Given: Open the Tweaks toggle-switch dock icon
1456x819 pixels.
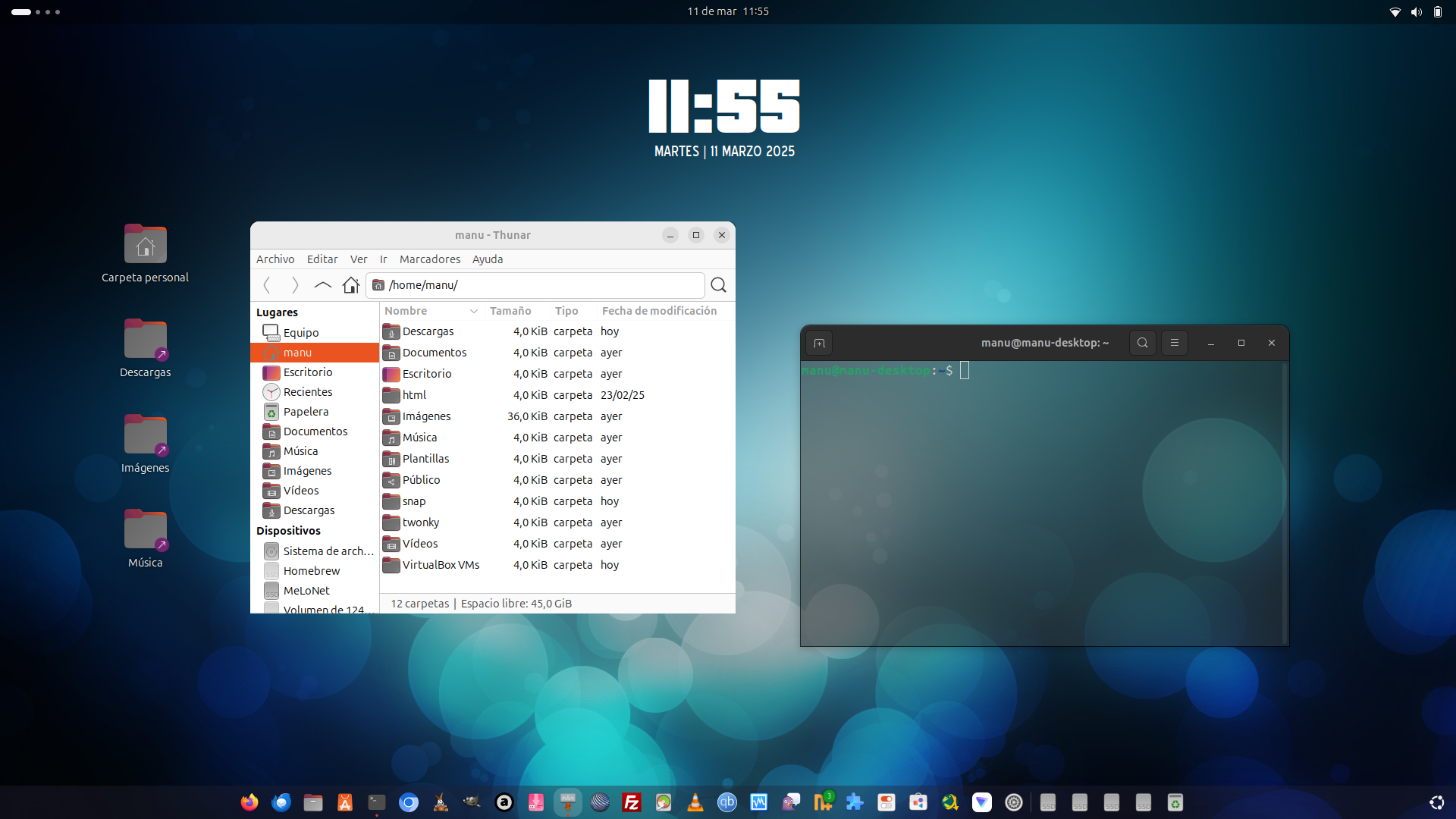Looking at the screenshot, I should coord(886,802).
